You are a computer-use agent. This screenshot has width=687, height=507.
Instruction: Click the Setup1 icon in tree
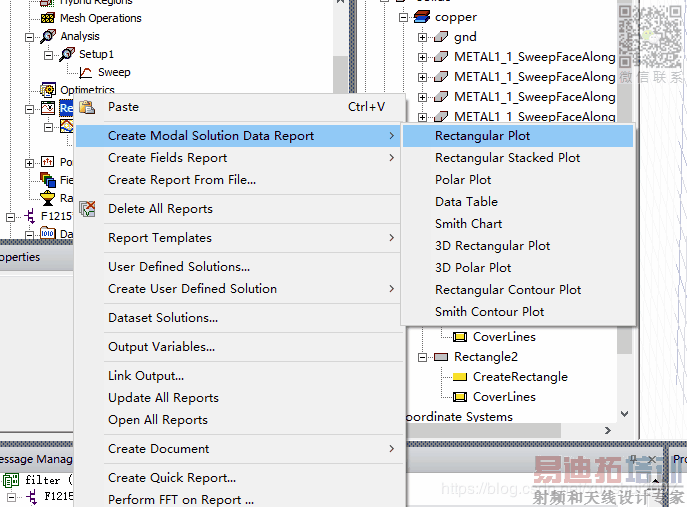67,54
